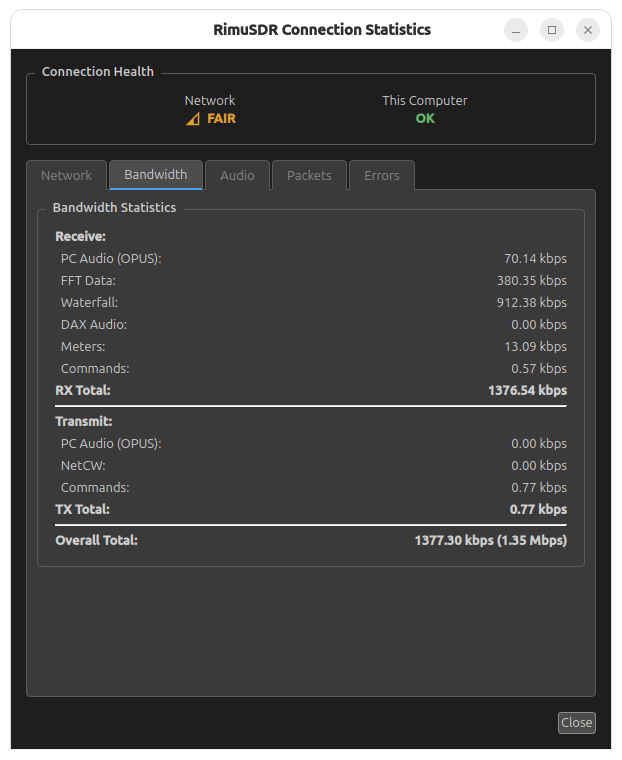Viewport: 622px width, 760px height.
Task: Click the Receive: section heading
Action: 80,237
